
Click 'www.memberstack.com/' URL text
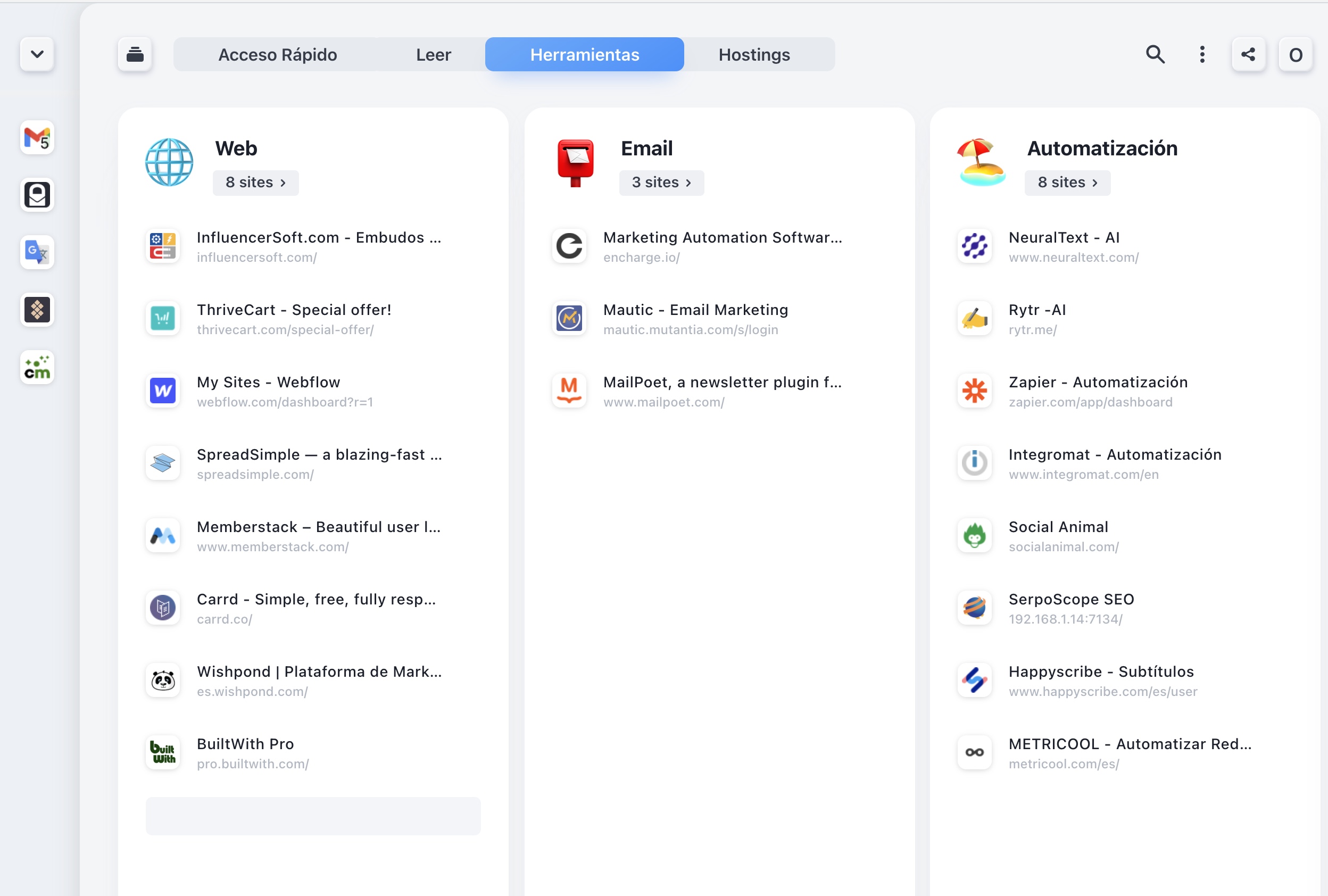(x=273, y=547)
